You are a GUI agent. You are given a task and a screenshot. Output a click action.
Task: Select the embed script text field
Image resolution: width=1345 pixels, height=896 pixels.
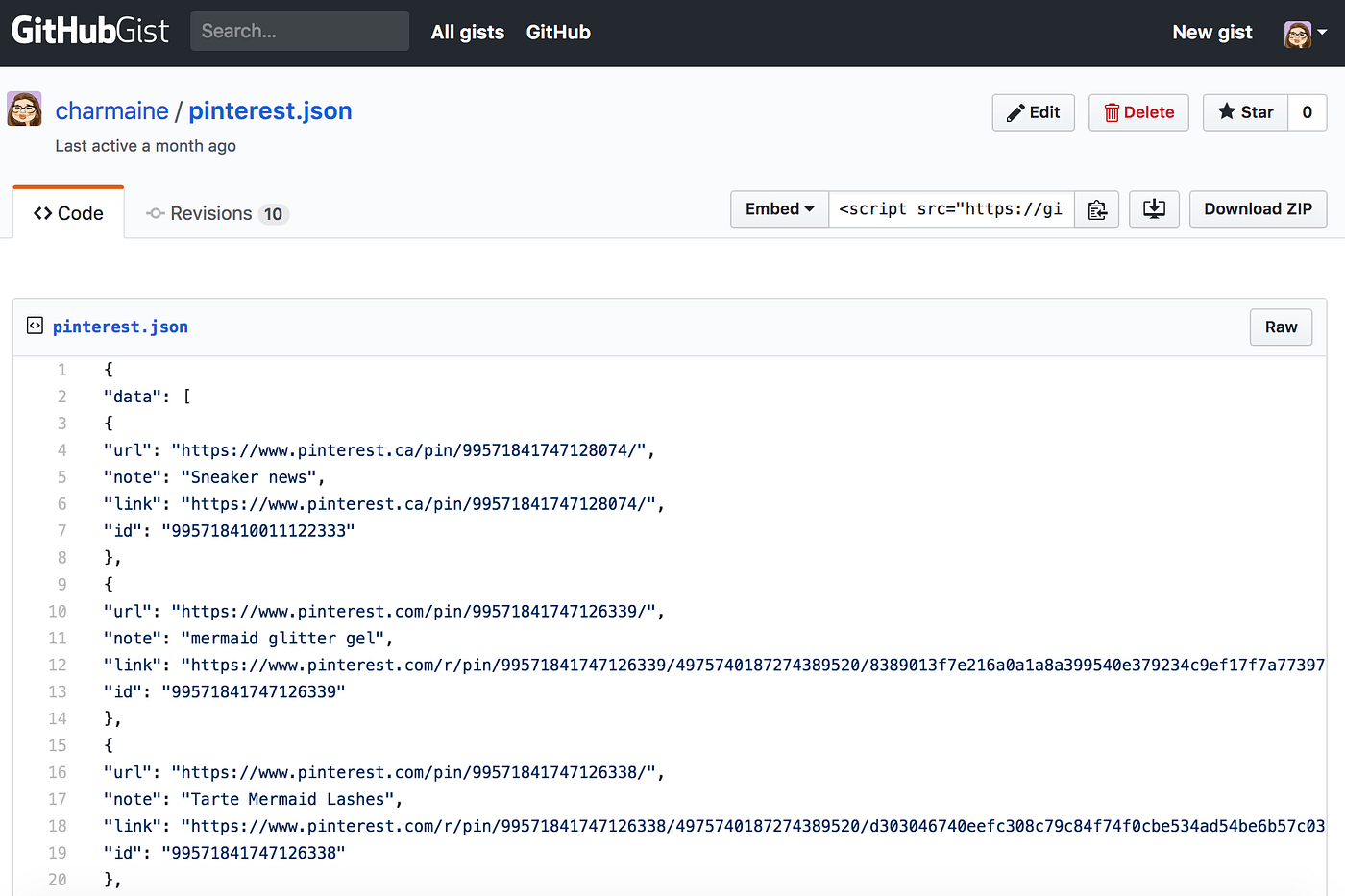(x=951, y=208)
